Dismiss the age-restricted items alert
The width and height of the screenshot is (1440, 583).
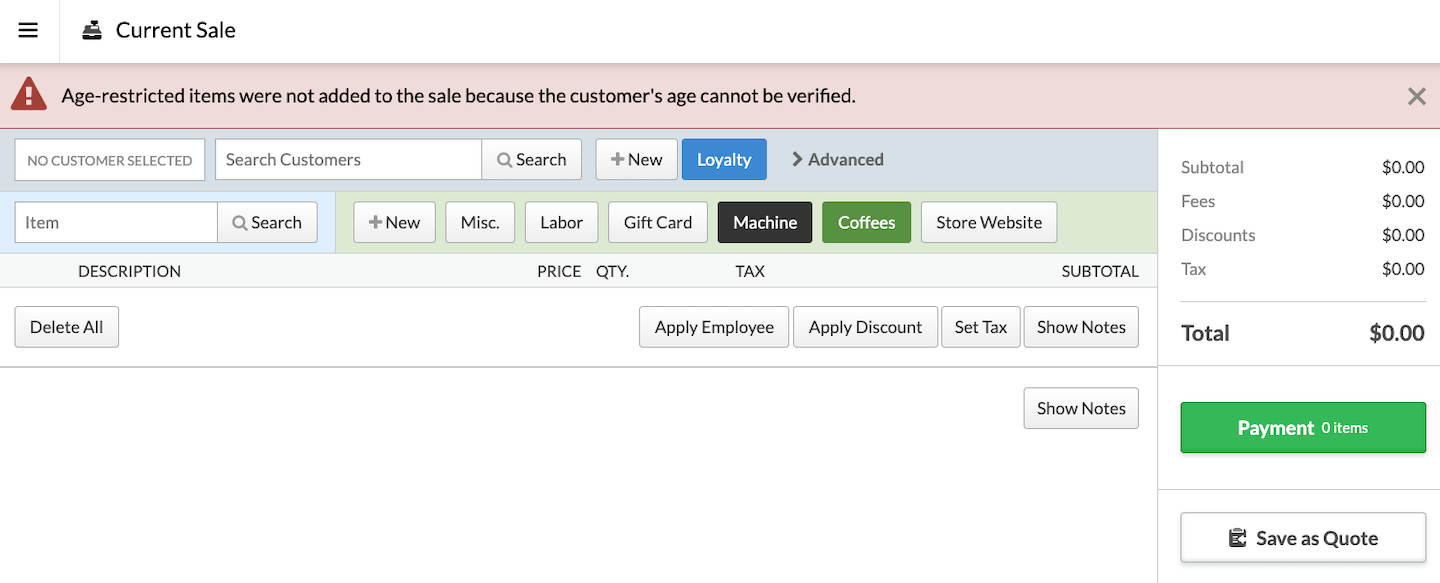(x=1416, y=96)
